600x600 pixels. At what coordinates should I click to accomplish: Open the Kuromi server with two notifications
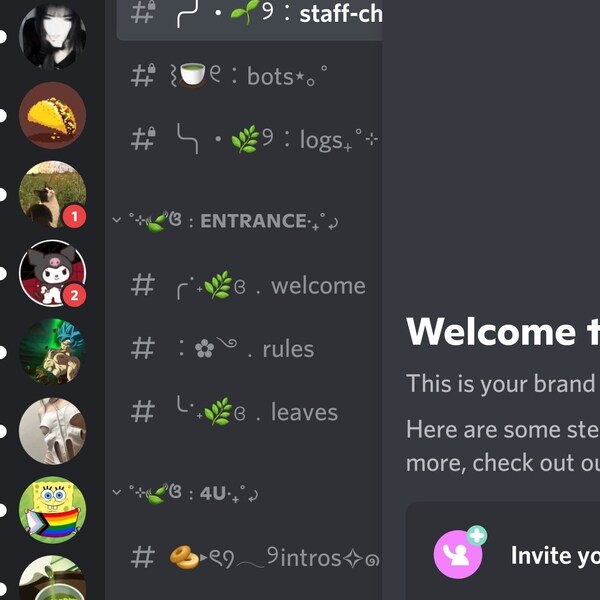click(52, 273)
